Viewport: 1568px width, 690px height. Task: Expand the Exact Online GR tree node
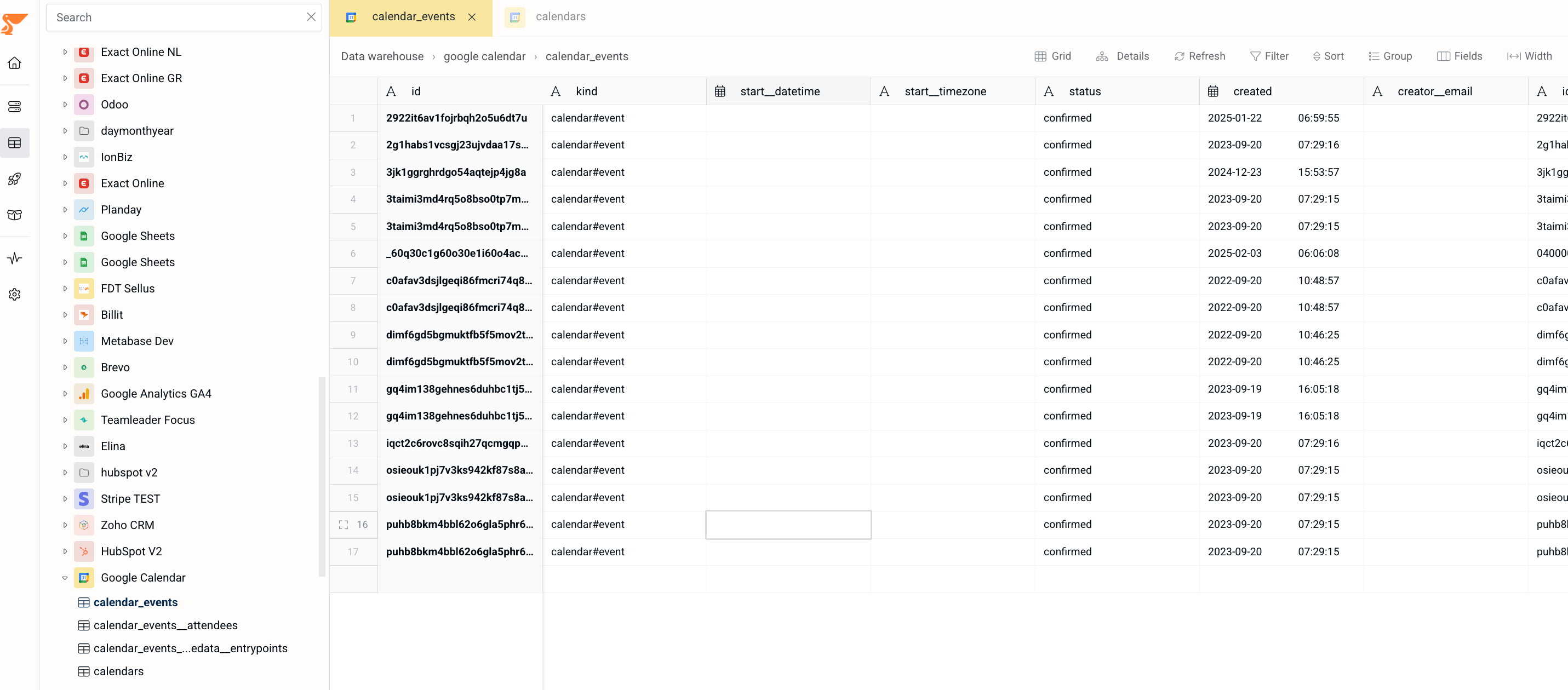tap(65, 78)
